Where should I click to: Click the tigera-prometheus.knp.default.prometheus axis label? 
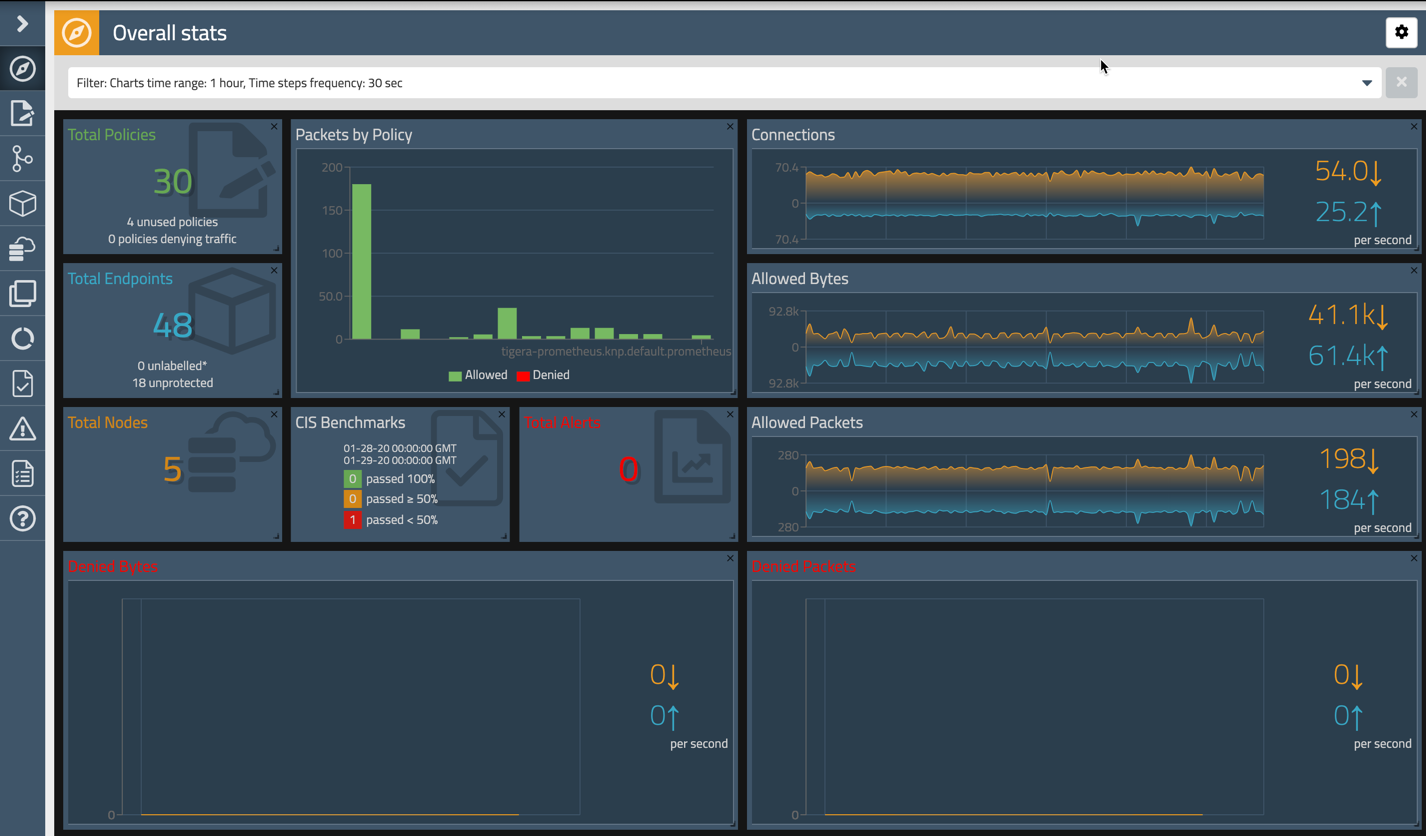tap(616, 352)
